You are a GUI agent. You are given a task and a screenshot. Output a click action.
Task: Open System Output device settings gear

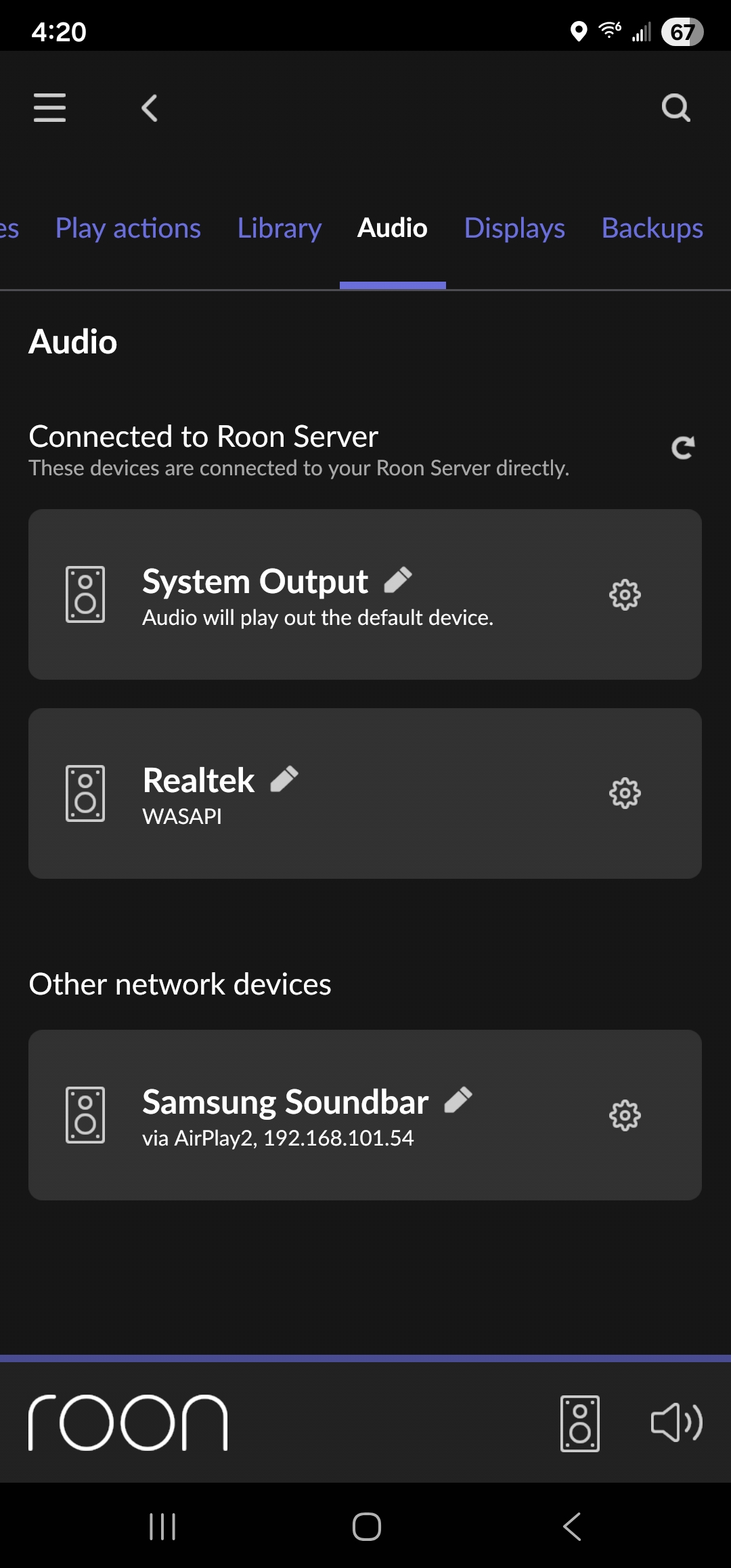point(624,594)
